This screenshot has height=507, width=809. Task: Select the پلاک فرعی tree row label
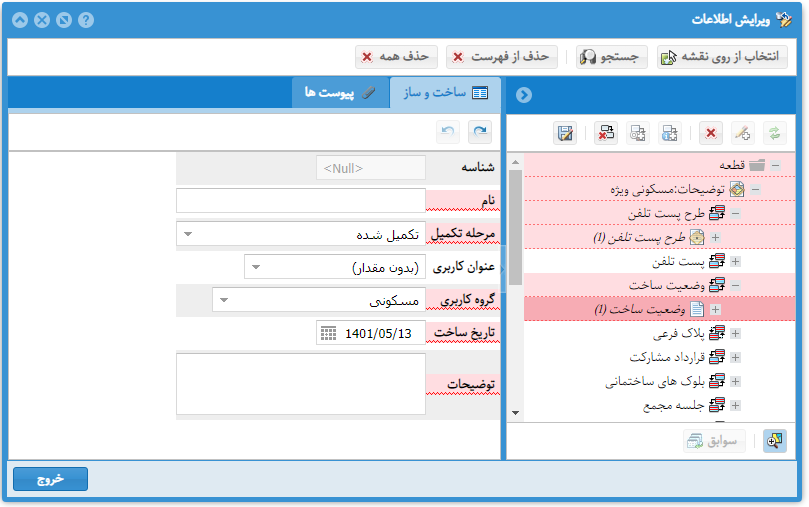(x=678, y=334)
